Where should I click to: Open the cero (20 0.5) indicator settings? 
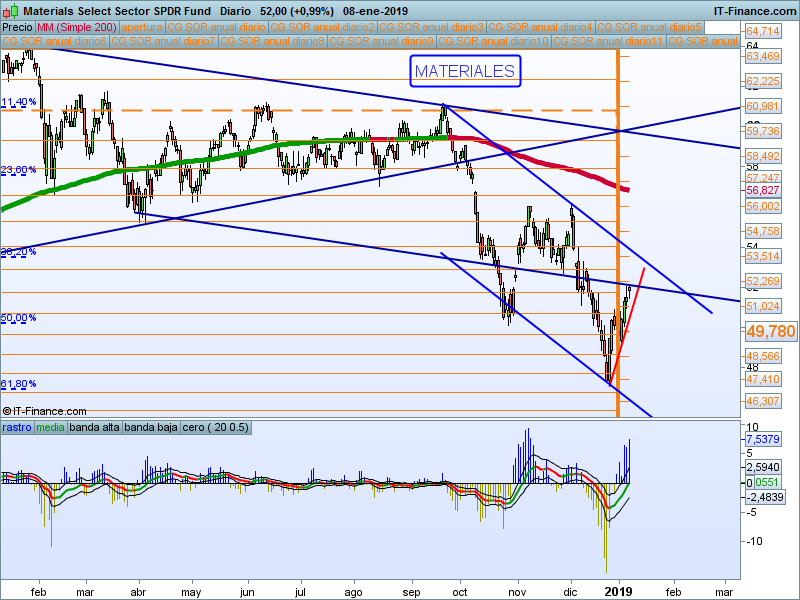[x=216, y=427]
